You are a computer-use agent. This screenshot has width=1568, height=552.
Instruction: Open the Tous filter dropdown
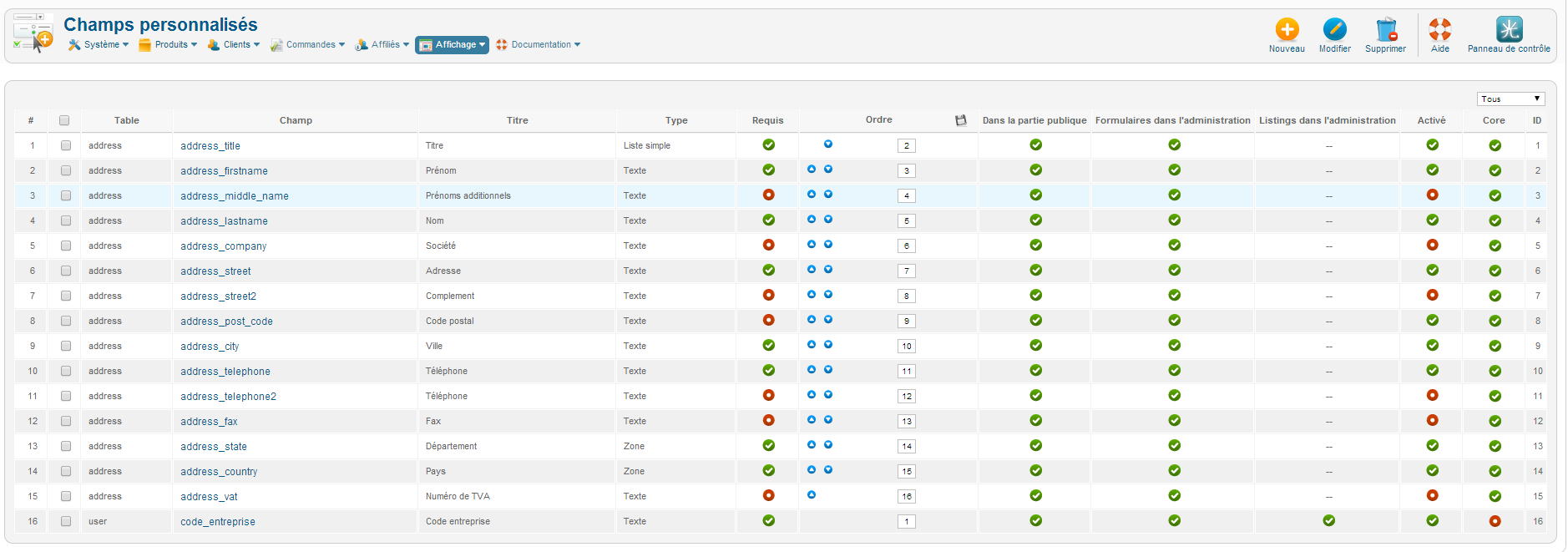[1510, 99]
